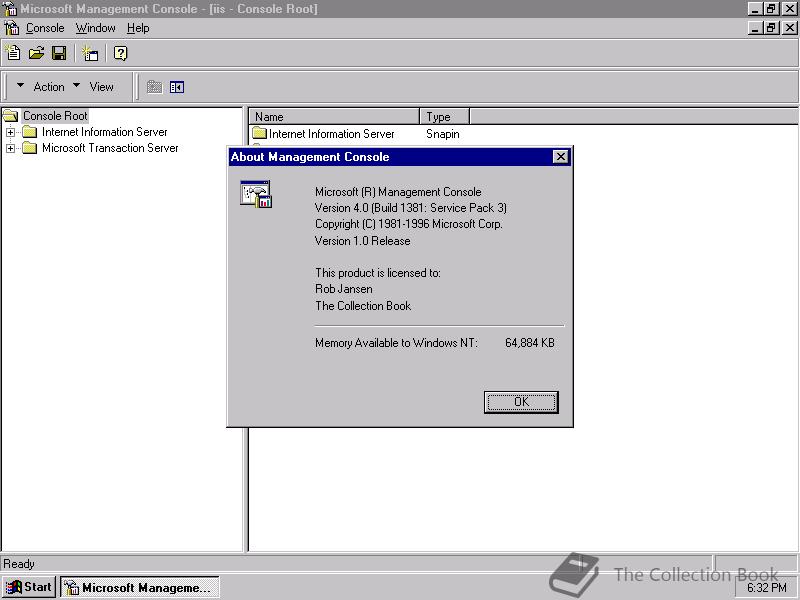Click the Microsoft Transaction Server folder icon
This screenshot has height=600, width=800.
coord(30,148)
